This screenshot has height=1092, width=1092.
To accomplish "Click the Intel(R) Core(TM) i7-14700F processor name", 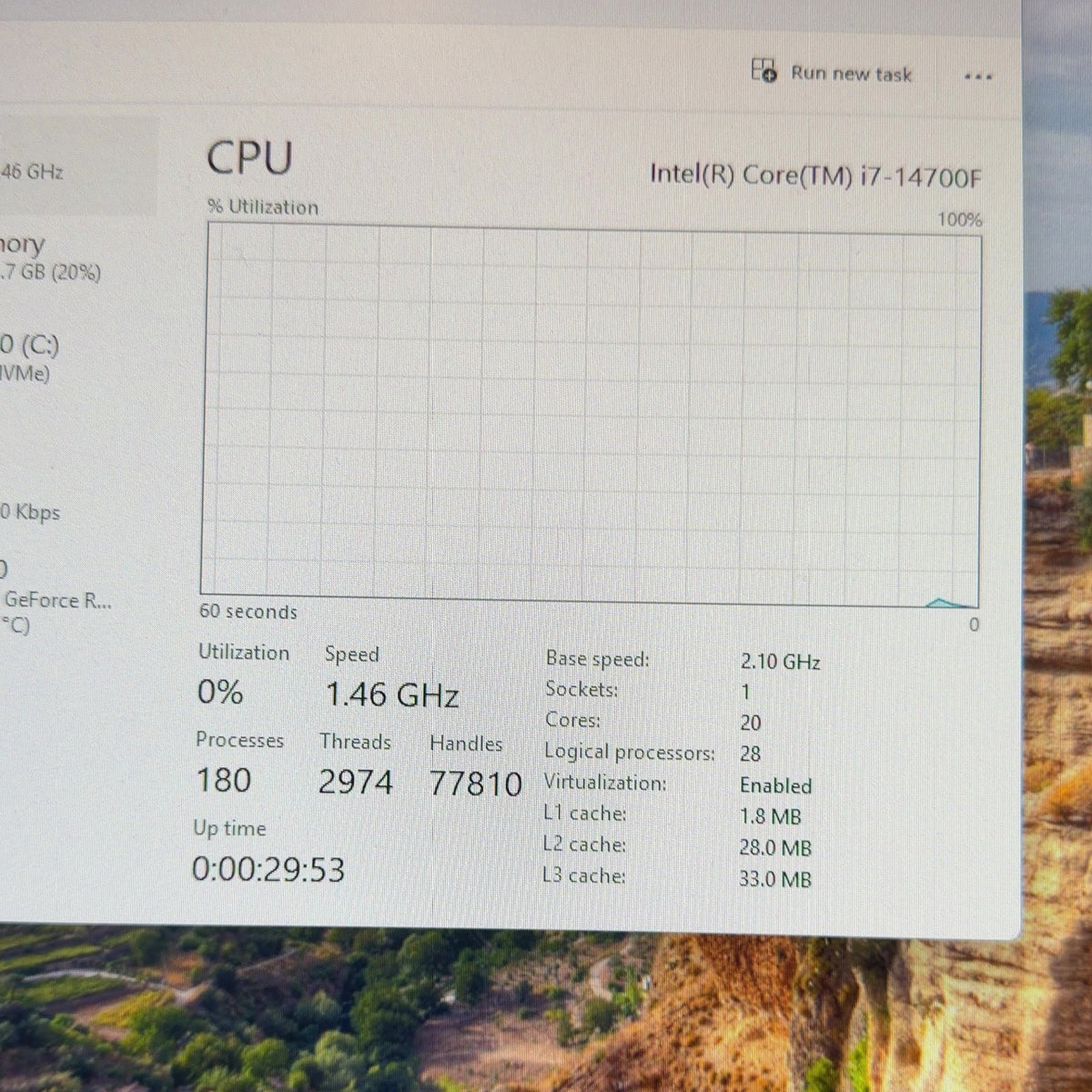I will (815, 176).
